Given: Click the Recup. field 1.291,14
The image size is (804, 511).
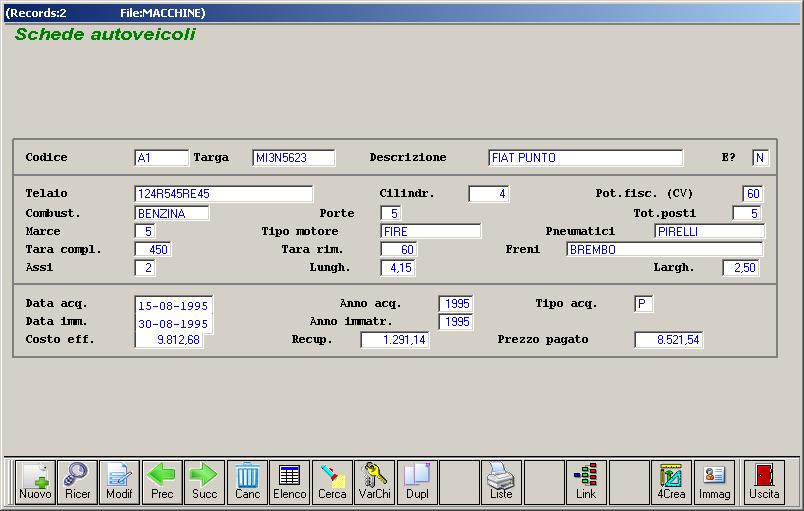Looking at the screenshot, I should pos(395,340).
